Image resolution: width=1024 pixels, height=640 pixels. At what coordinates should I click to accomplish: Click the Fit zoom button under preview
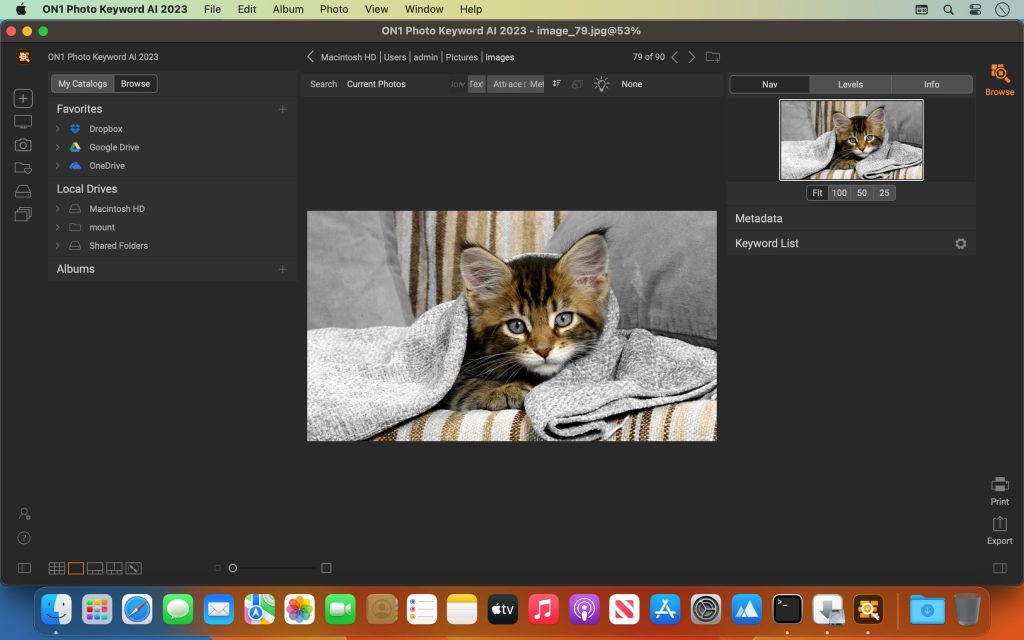tap(817, 192)
